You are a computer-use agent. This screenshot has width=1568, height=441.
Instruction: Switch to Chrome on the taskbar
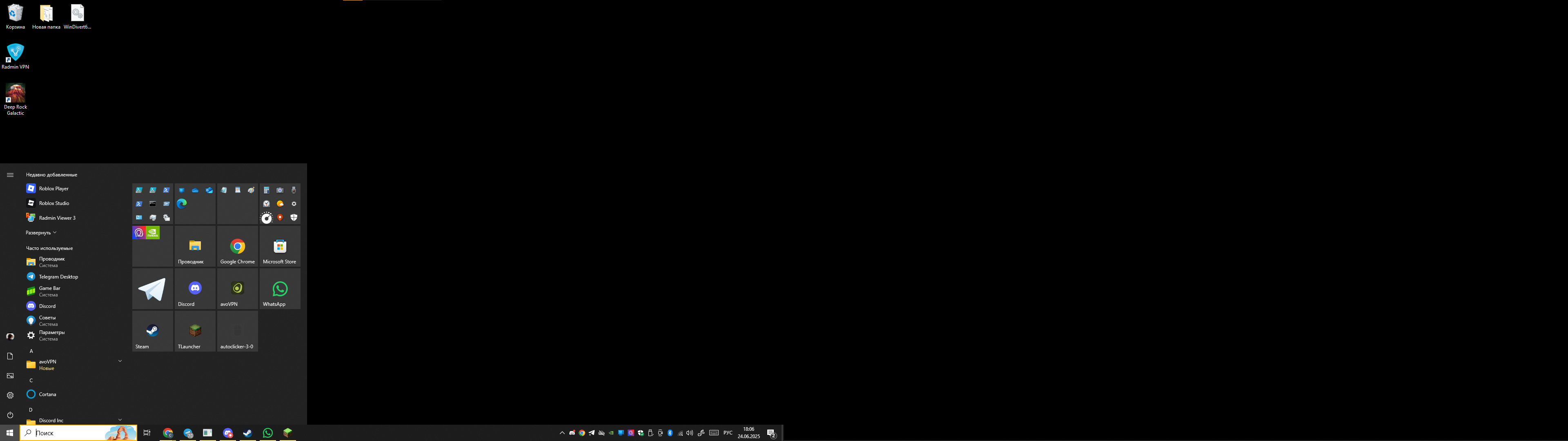point(168,433)
